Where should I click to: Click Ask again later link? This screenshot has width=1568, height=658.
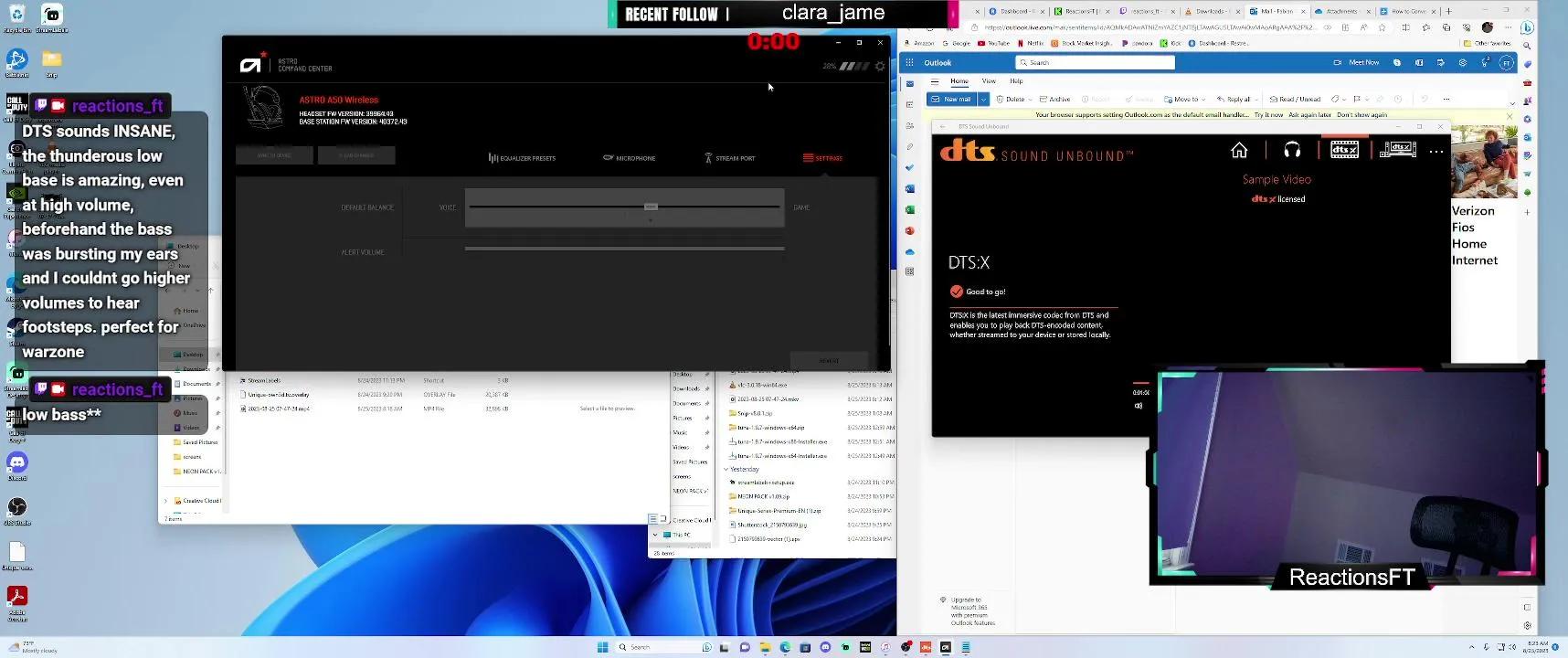pos(1309,115)
